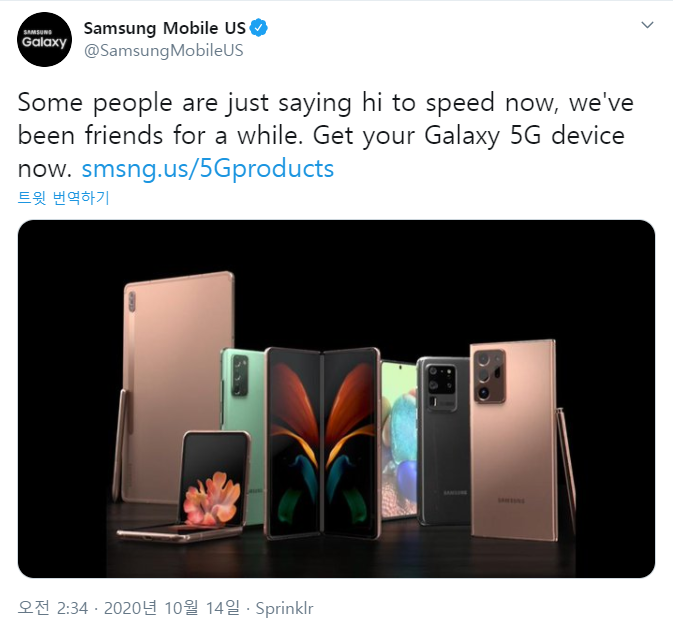Open the Samsung Mobile US display name

(165, 28)
